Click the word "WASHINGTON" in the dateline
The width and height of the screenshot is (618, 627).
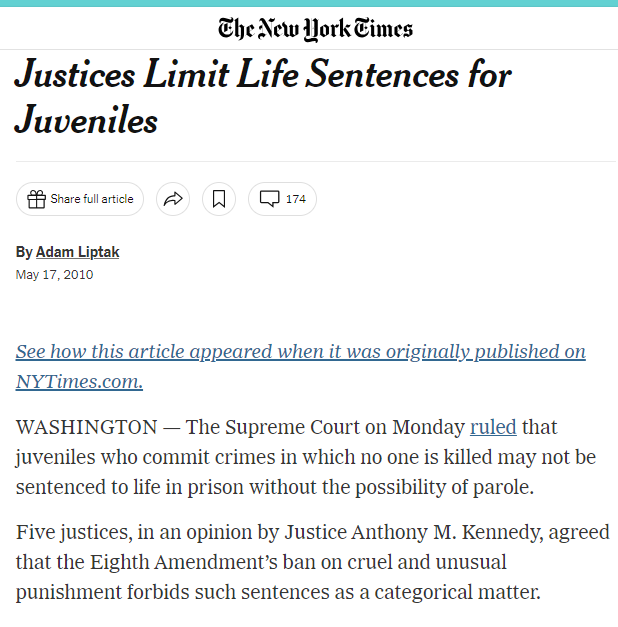(86, 427)
